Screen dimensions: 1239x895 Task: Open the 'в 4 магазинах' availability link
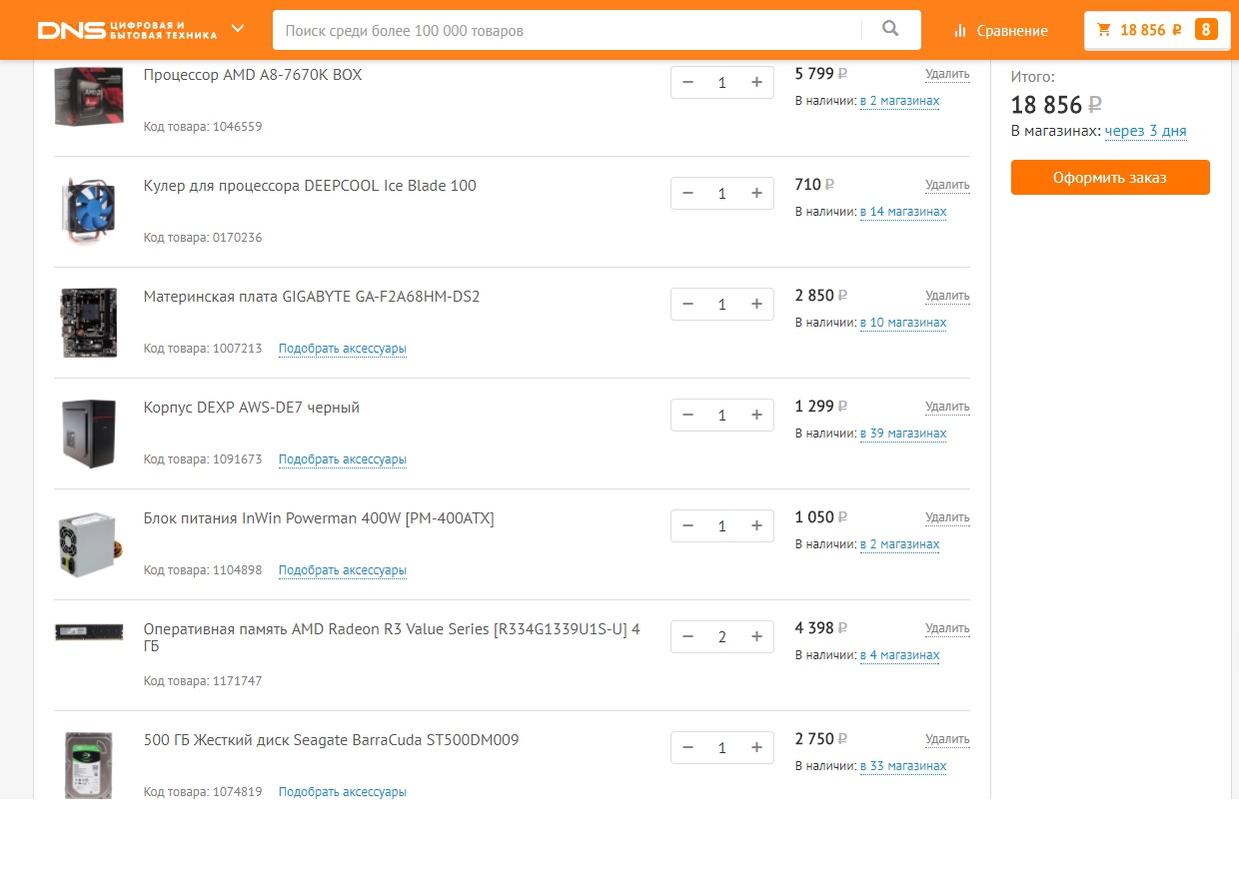[x=900, y=656]
